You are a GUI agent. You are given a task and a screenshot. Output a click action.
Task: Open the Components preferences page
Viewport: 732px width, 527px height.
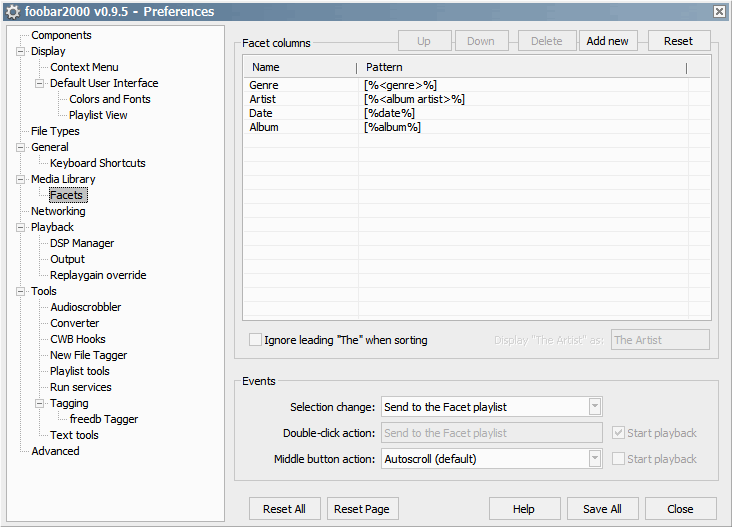[61, 35]
